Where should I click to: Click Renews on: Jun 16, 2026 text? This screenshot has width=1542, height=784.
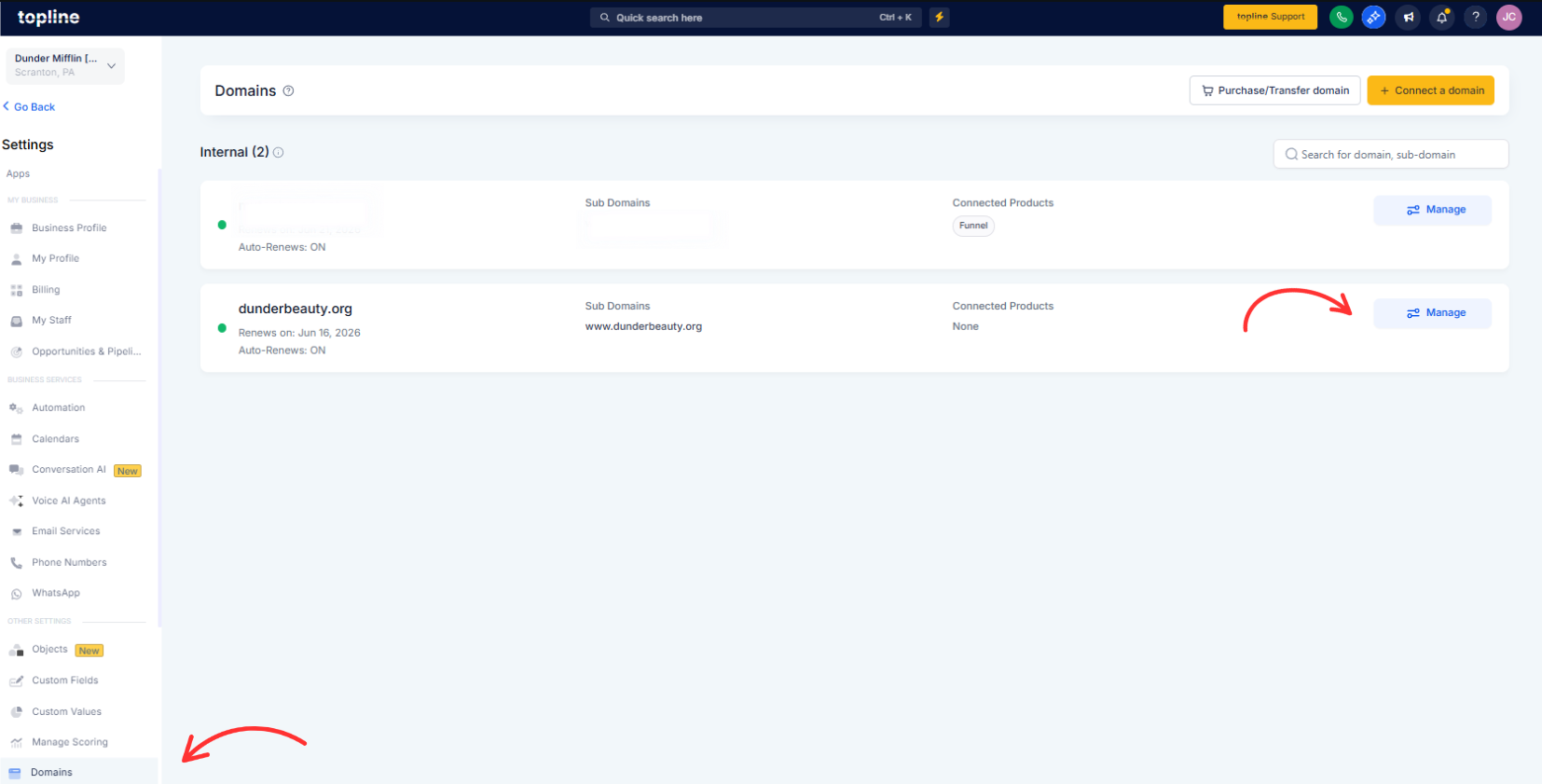tap(299, 333)
